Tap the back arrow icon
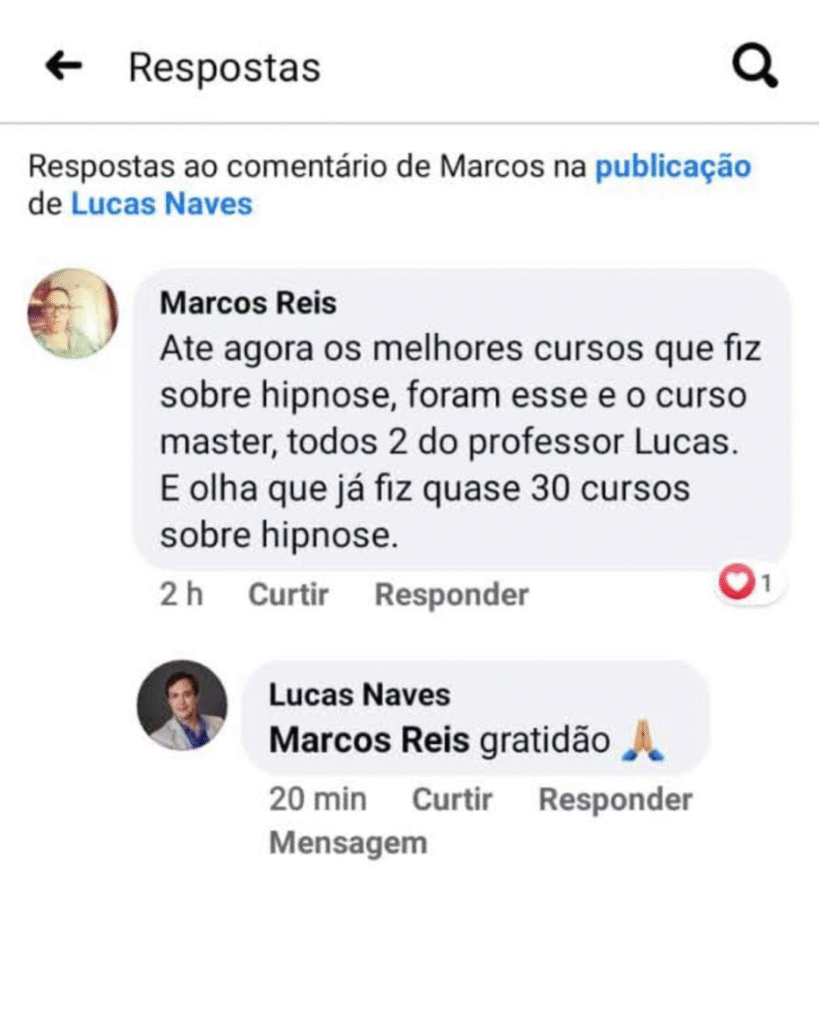This screenshot has width=819, height=1024. [64, 67]
